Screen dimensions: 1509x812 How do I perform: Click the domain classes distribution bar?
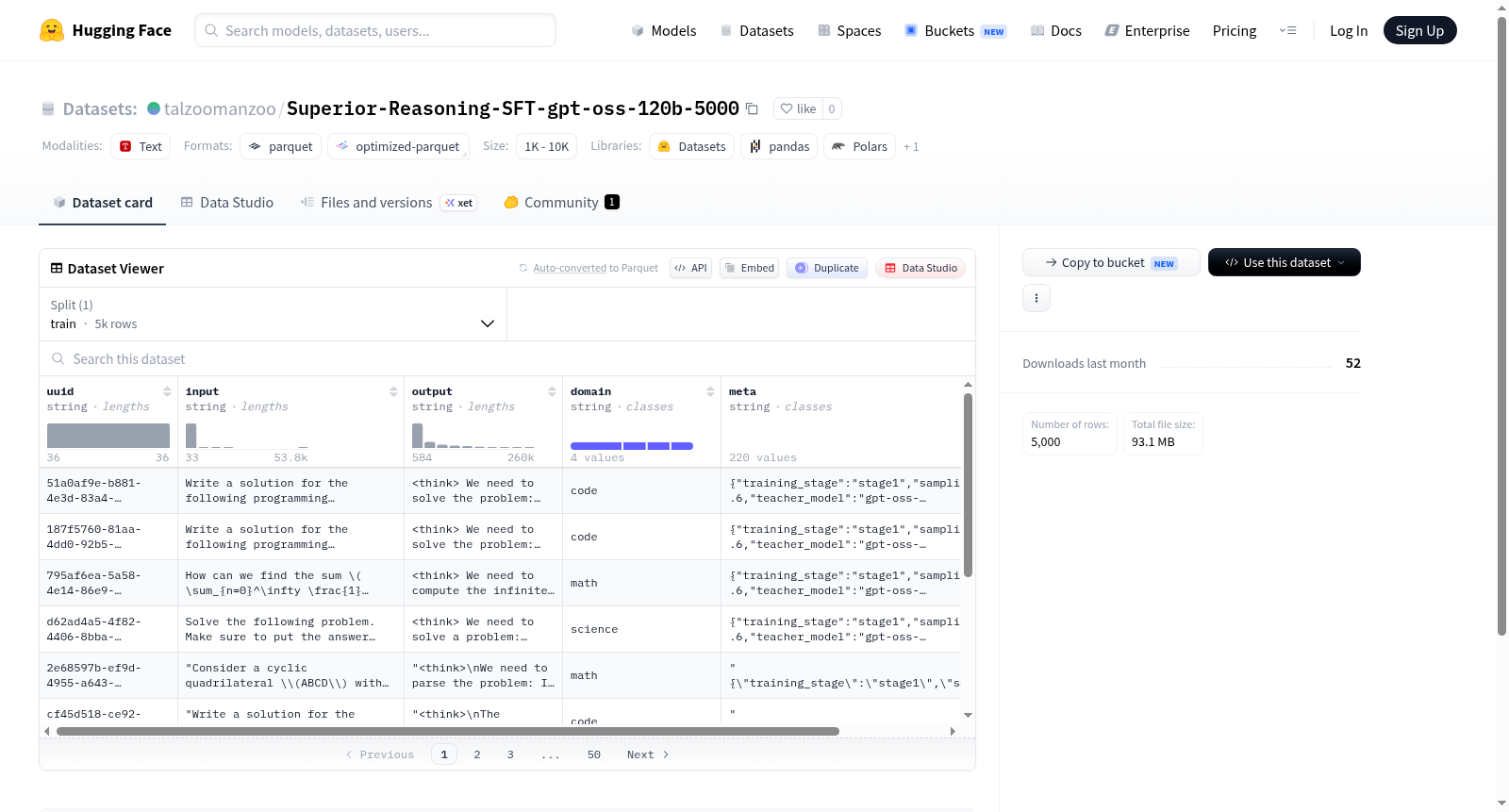pyautogui.click(x=632, y=446)
